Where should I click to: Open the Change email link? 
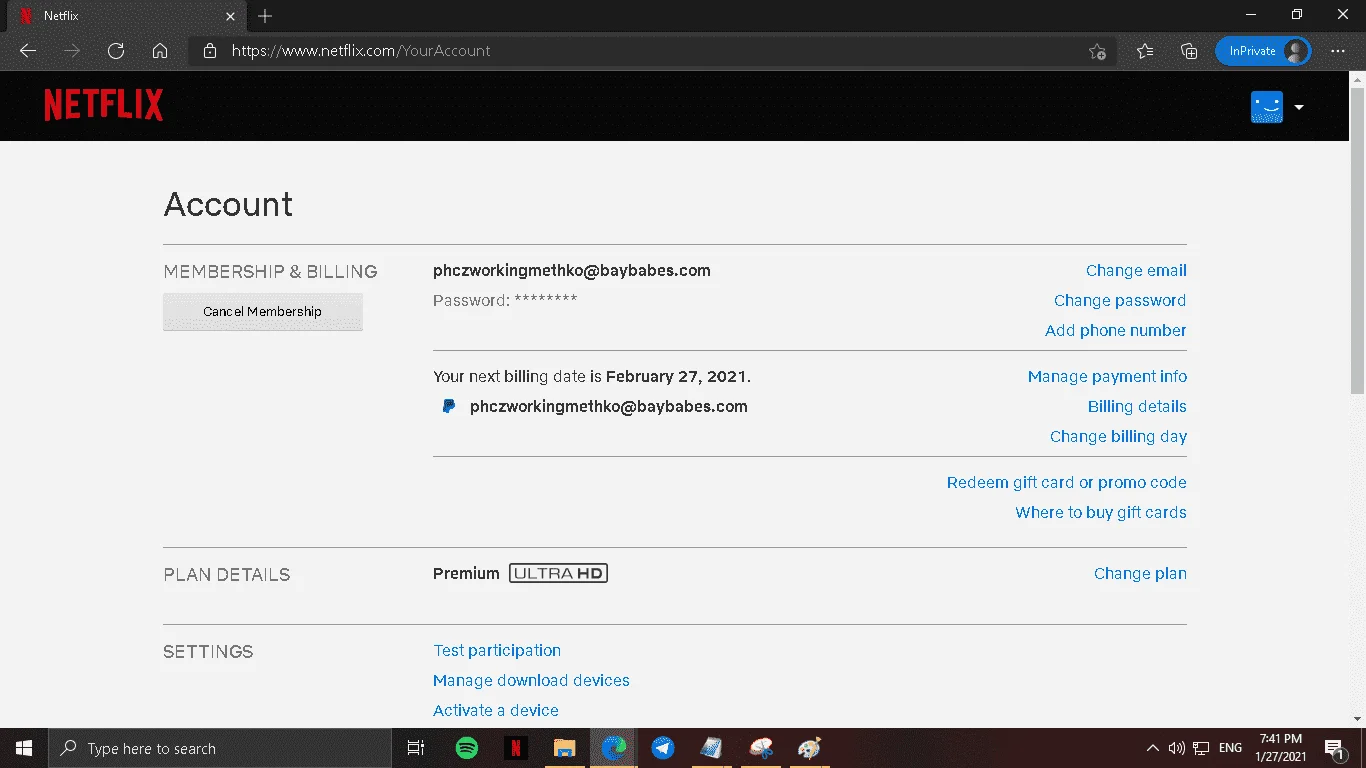tap(1136, 270)
